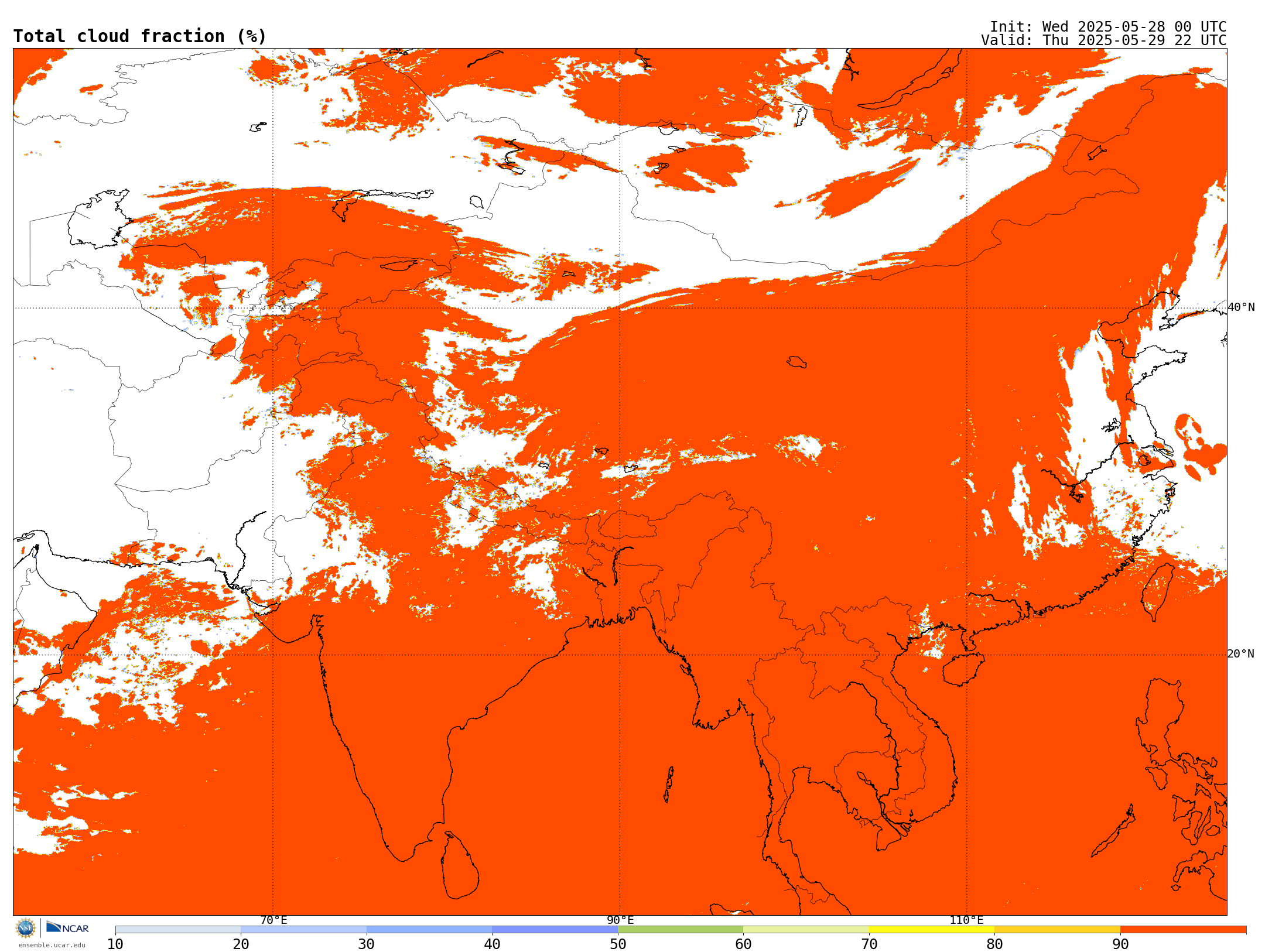Pick the 20-30 light blue colorbar segment
Image resolution: width=1265 pixels, height=952 pixels.
click(x=303, y=930)
